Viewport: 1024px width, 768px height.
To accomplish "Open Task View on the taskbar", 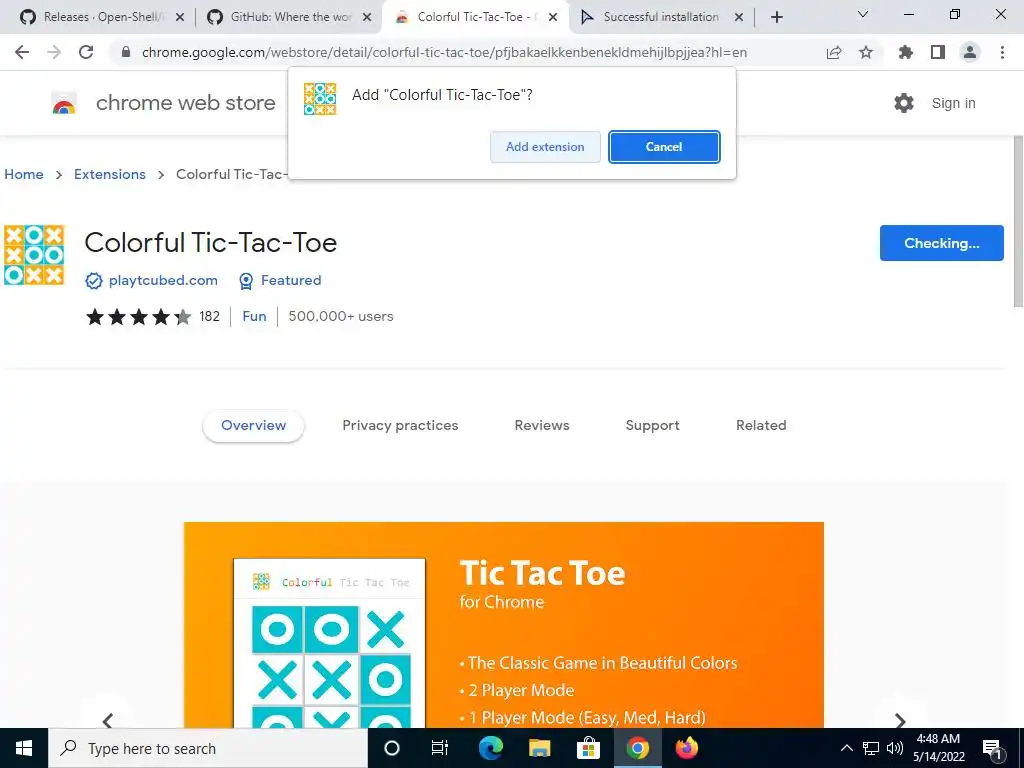I will click(x=440, y=748).
